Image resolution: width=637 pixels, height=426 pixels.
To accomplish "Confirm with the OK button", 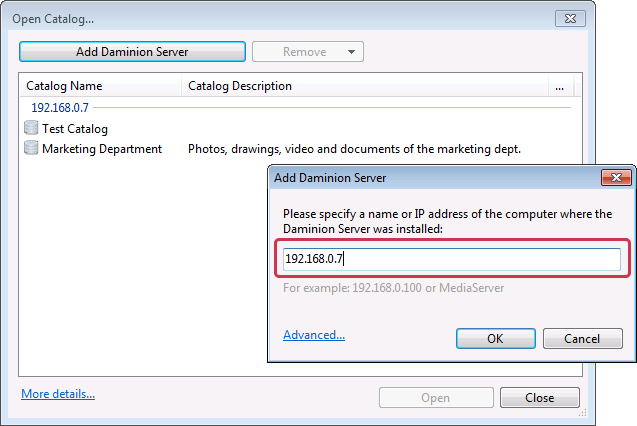I will (x=495, y=339).
